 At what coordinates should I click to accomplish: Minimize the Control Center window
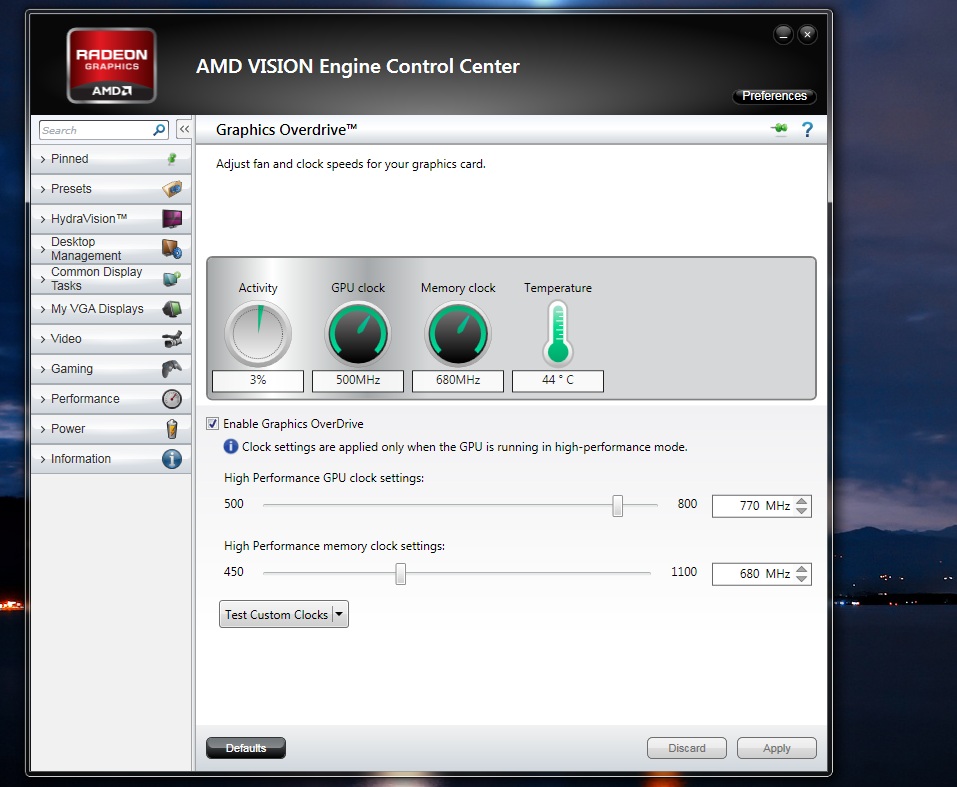[x=783, y=35]
